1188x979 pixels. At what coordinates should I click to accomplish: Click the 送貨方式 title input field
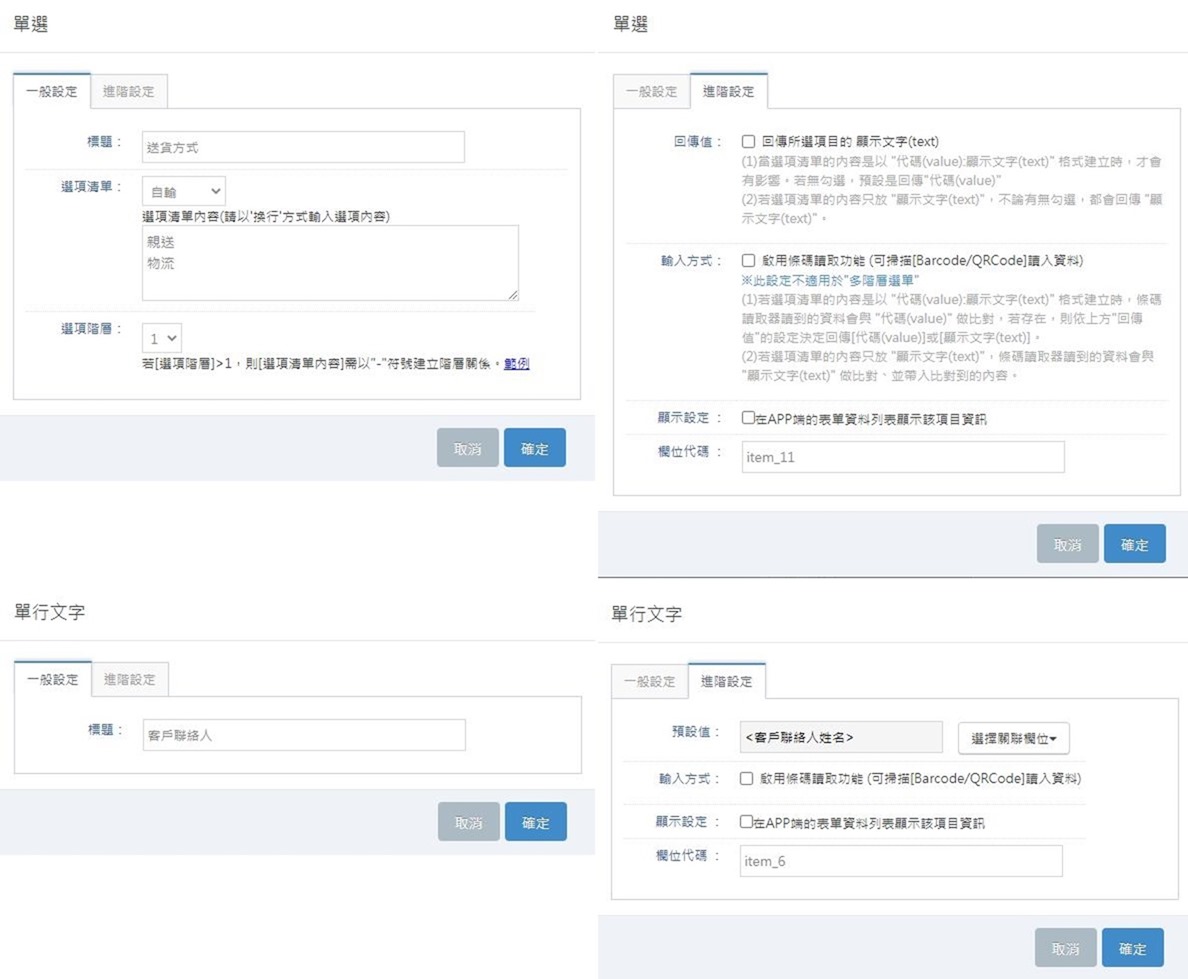point(303,147)
